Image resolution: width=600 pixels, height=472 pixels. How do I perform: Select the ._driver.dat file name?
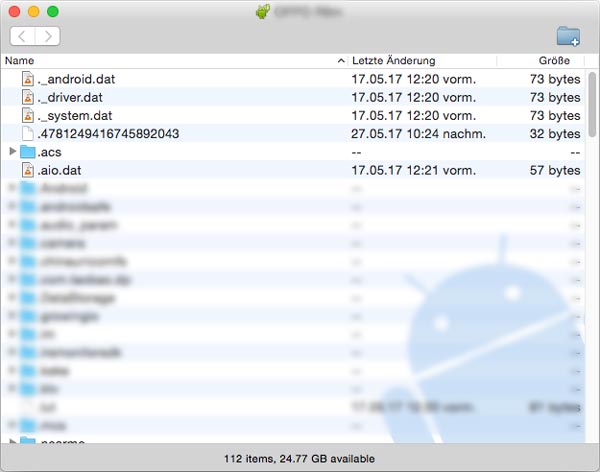point(70,98)
